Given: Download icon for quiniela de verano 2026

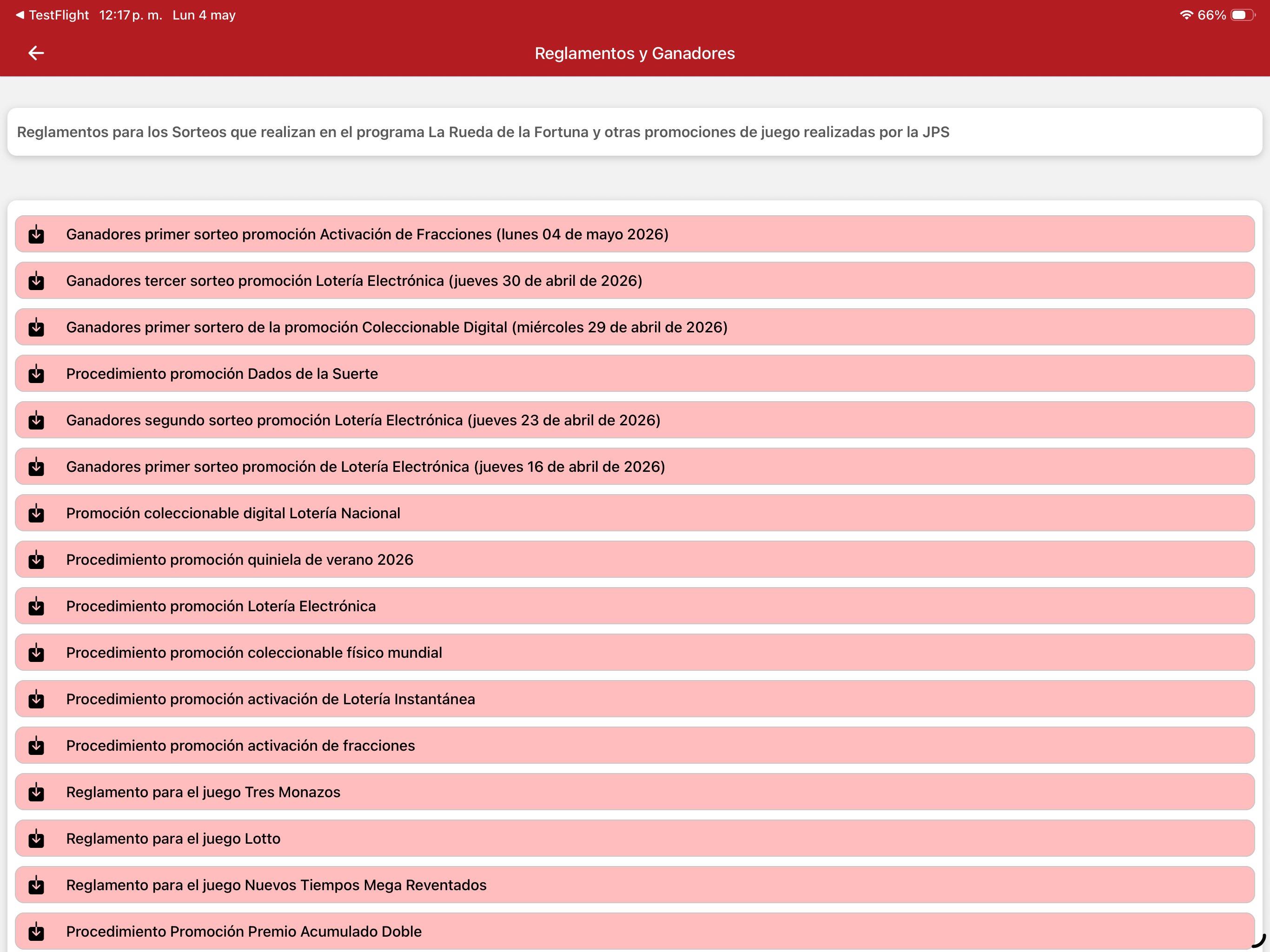Looking at the screenshot, I should coord(36,560).
